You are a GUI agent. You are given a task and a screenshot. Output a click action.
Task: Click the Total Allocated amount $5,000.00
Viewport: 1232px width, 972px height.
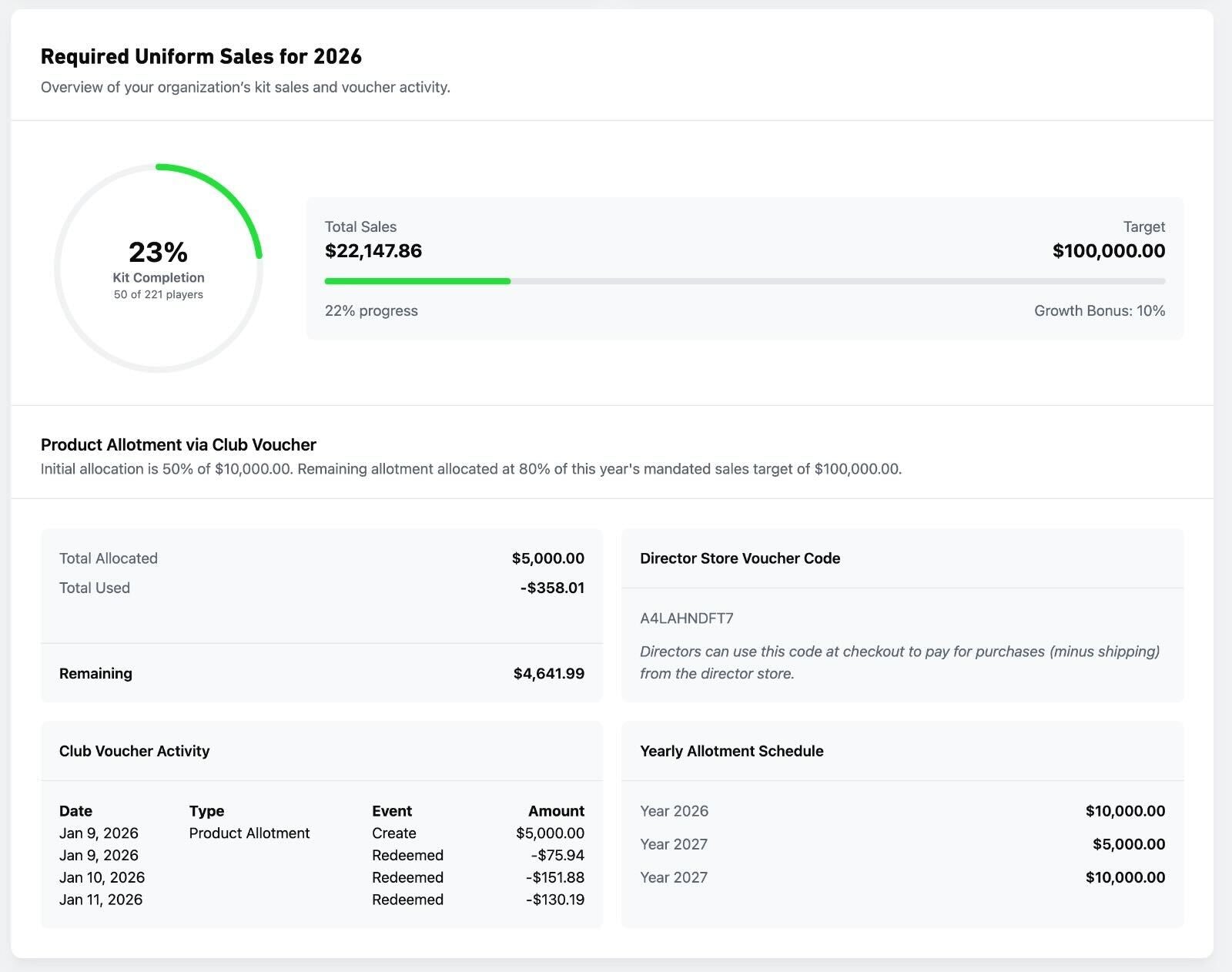(x=547, y=558)
